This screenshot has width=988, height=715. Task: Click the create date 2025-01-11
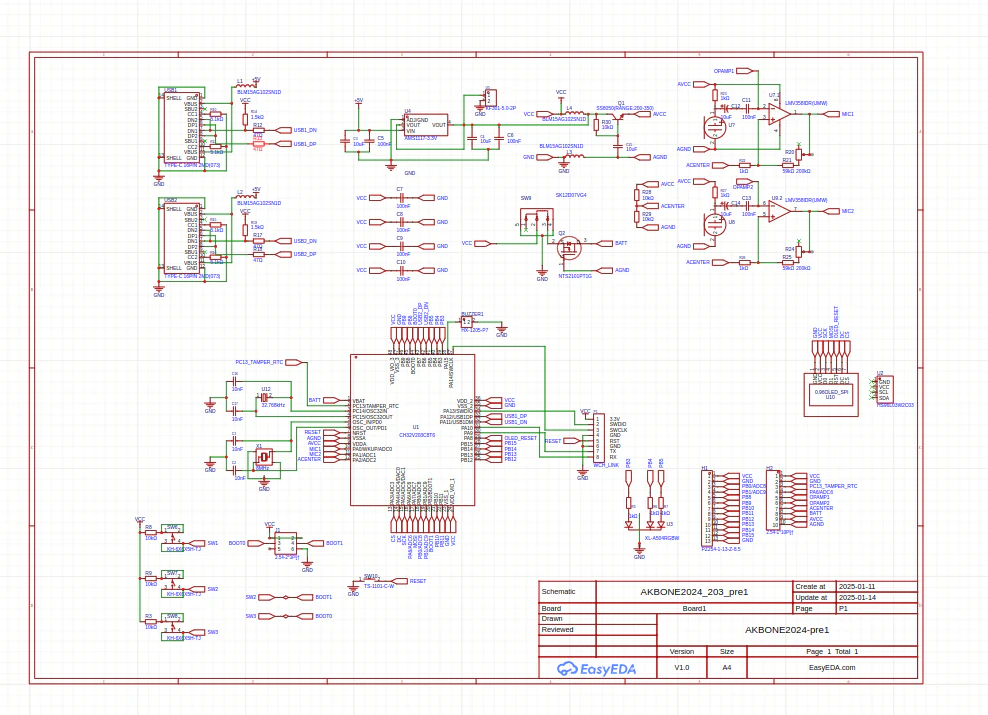click(x=857, y=586)
